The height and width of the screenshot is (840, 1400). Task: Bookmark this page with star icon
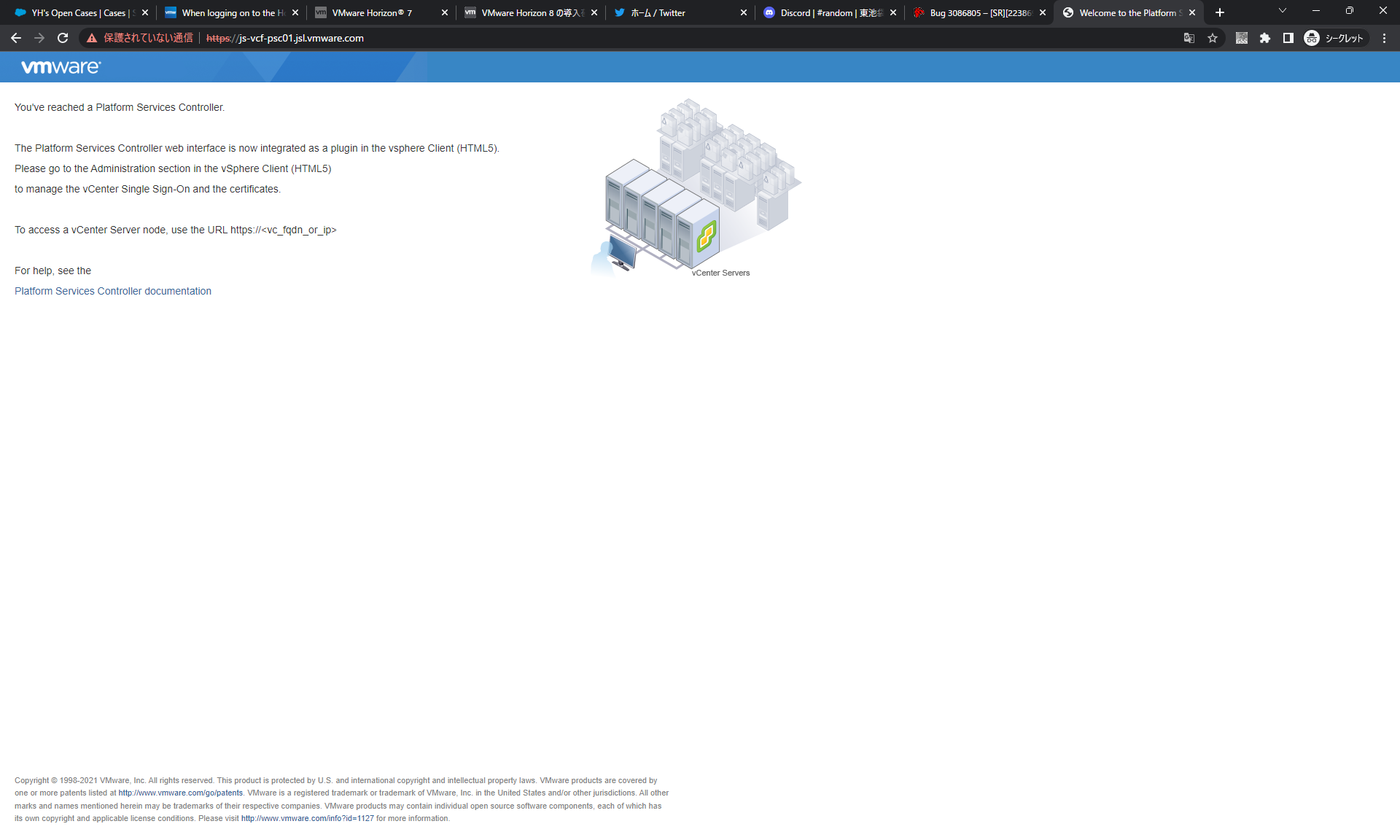point(1213,38)
